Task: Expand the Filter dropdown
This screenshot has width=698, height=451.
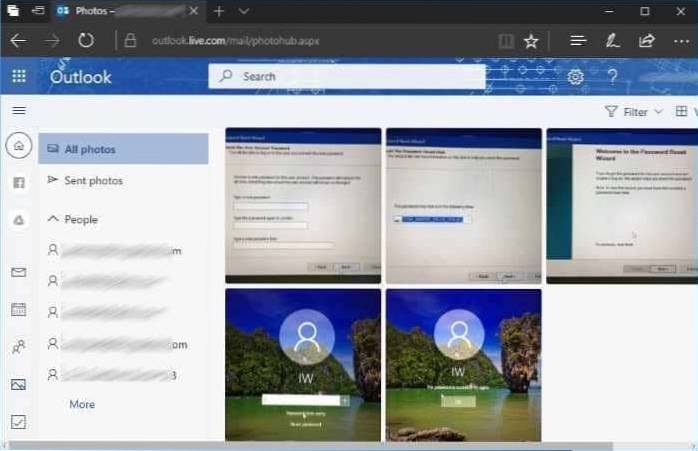Action: point(634,112)
